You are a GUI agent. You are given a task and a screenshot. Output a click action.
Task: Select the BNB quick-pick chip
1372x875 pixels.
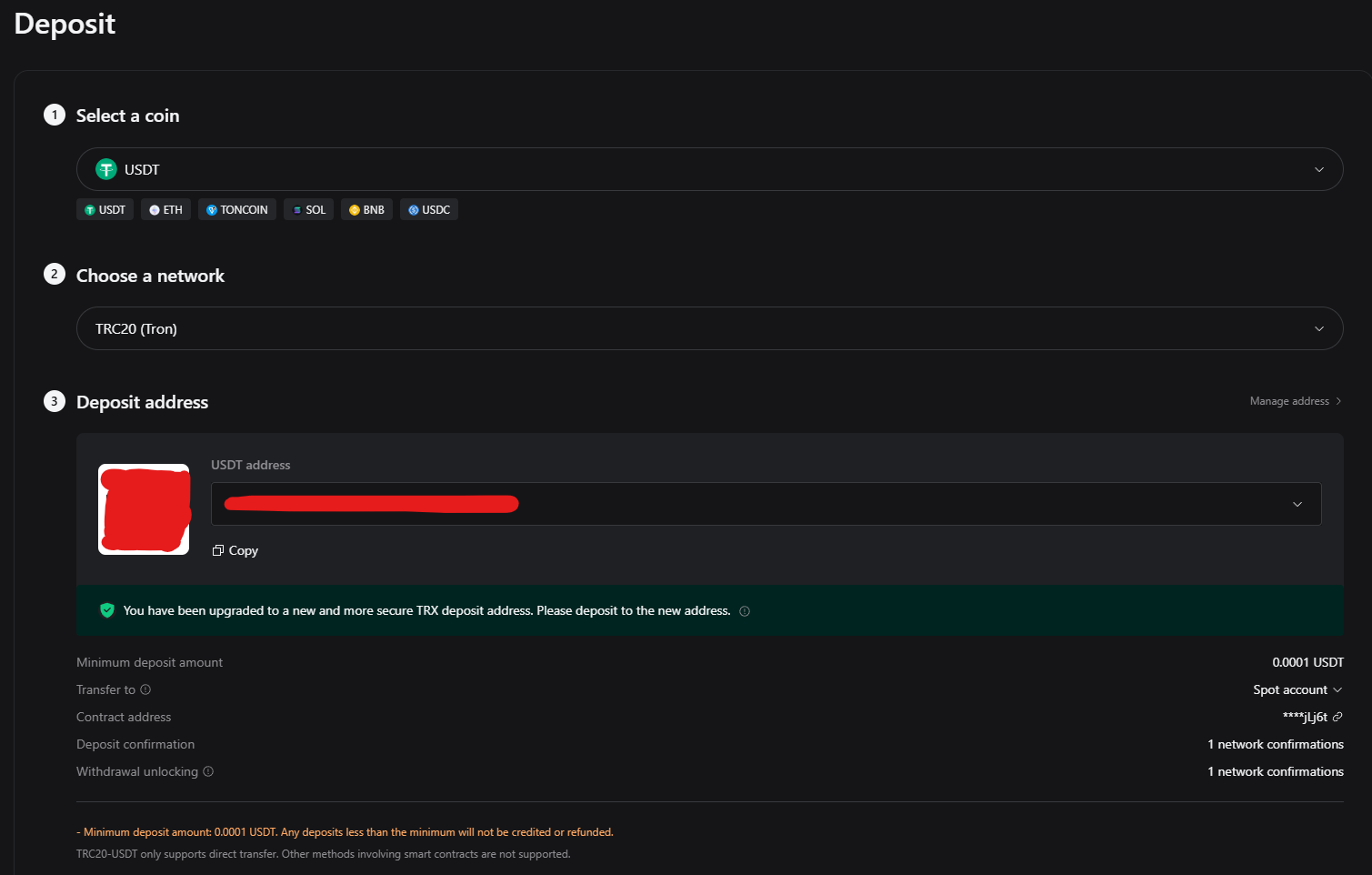[366, 209]
